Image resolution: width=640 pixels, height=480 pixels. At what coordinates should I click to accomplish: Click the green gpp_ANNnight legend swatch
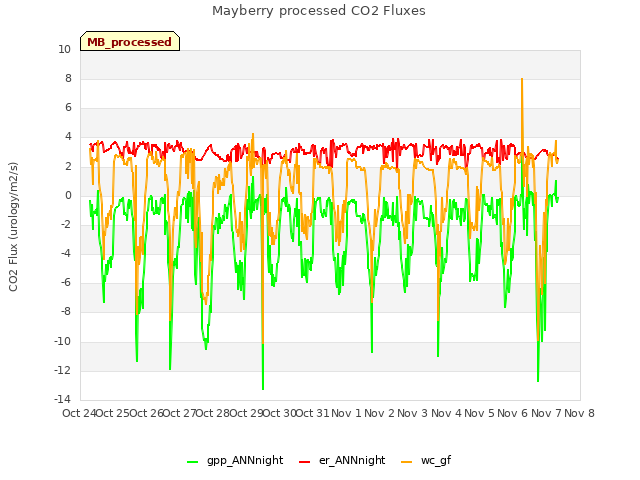point(193,462)
